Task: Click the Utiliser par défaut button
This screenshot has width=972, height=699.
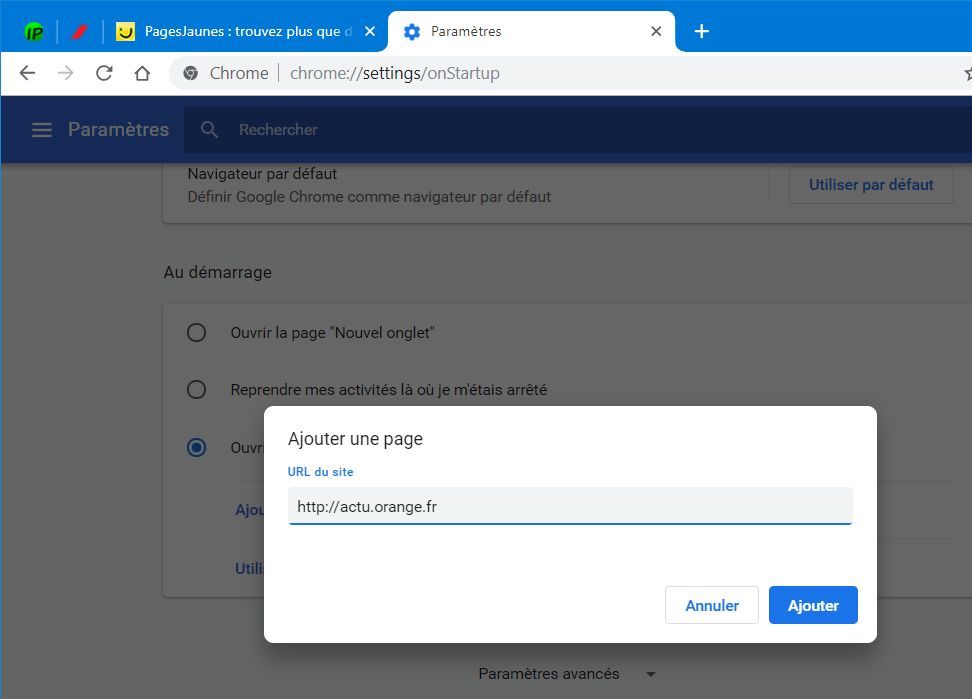Action: [870, 185]
